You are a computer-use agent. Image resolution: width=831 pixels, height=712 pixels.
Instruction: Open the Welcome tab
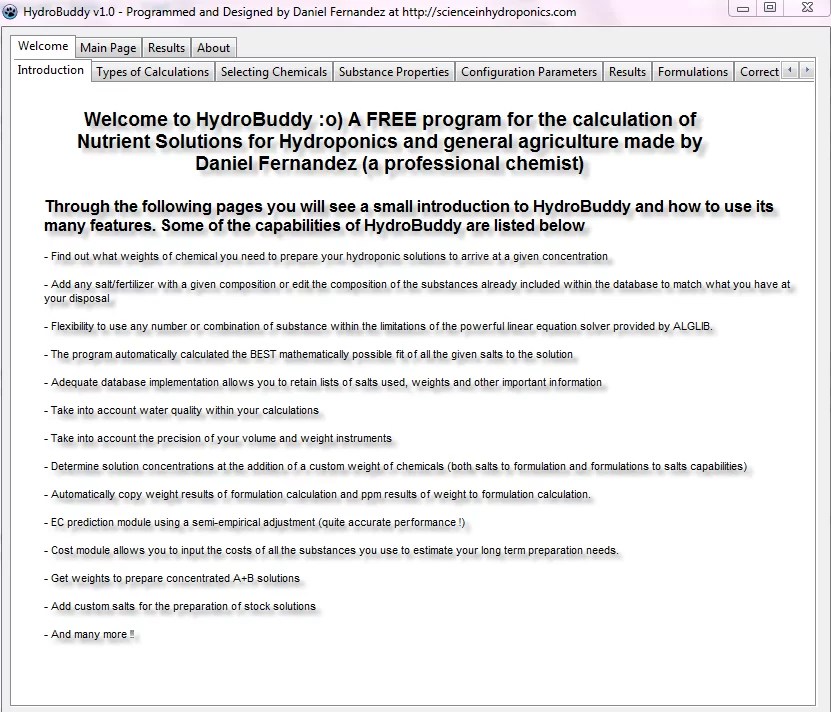tap(43, 46)
